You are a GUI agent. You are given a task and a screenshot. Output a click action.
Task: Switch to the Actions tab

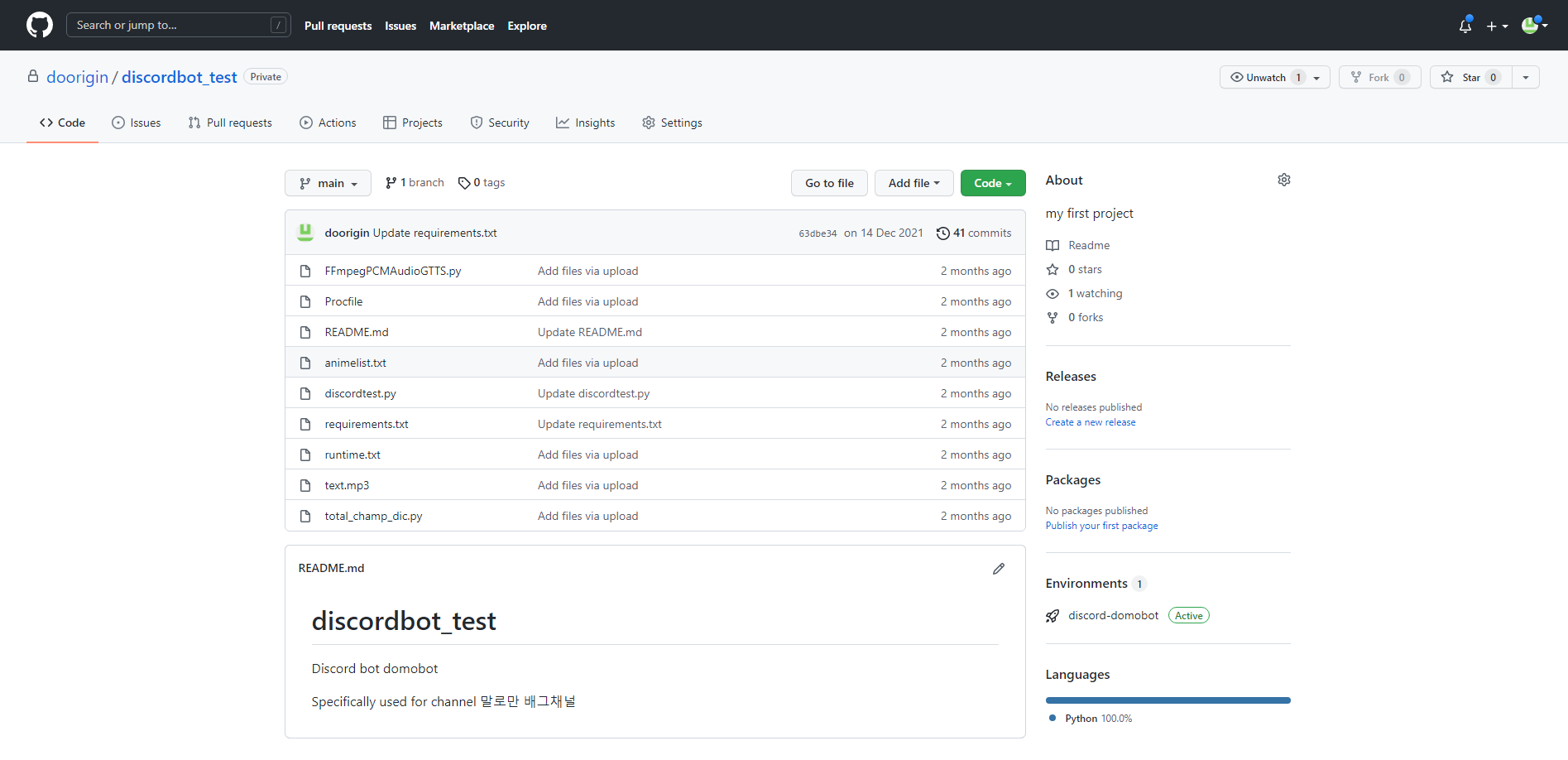click(x=328, y=123)
